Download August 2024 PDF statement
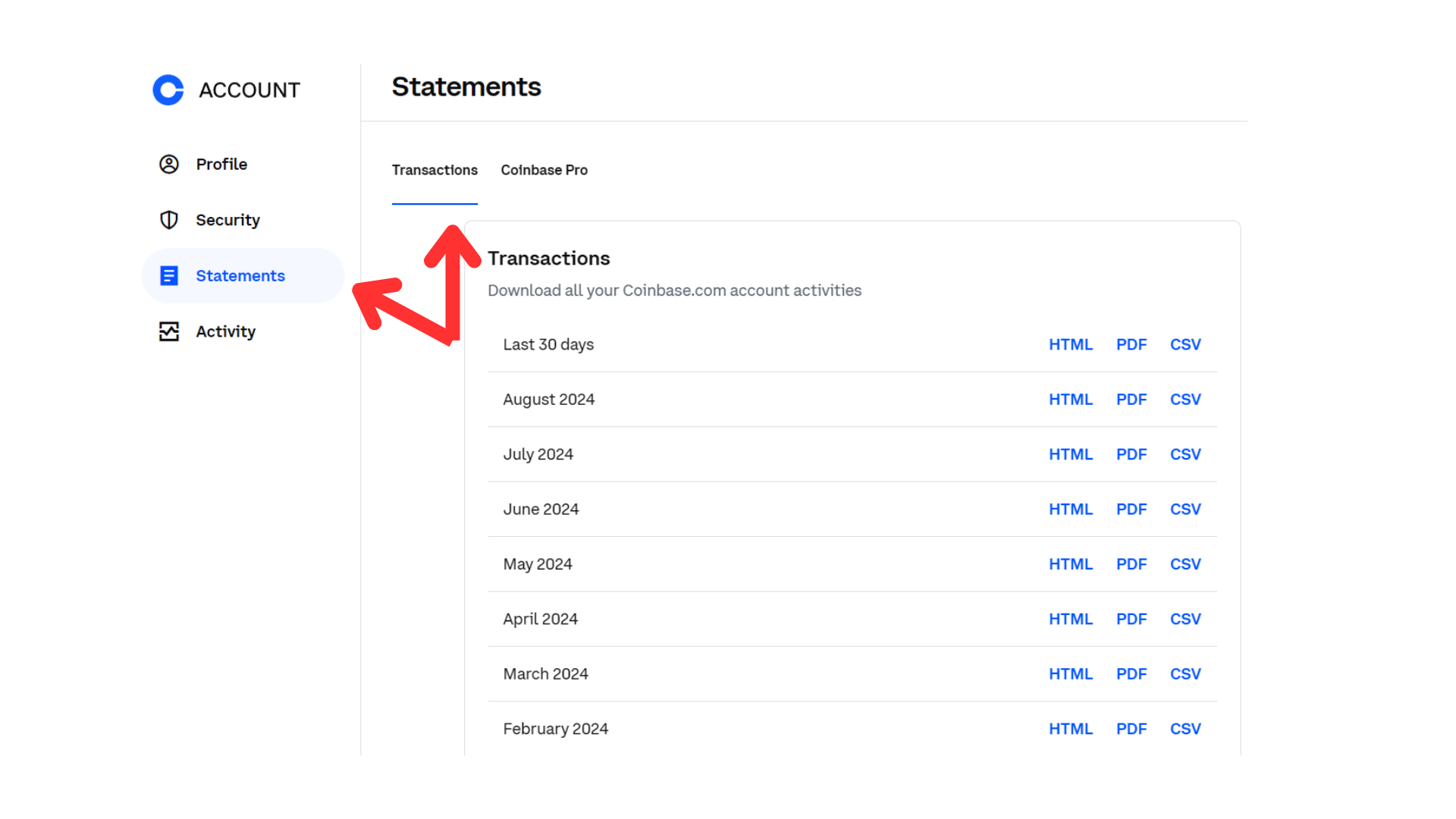 (1131, 400)
